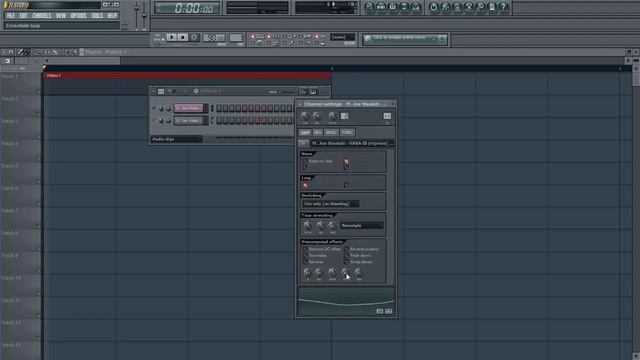
Task: Open the VIEW menu
Action: 60,16
